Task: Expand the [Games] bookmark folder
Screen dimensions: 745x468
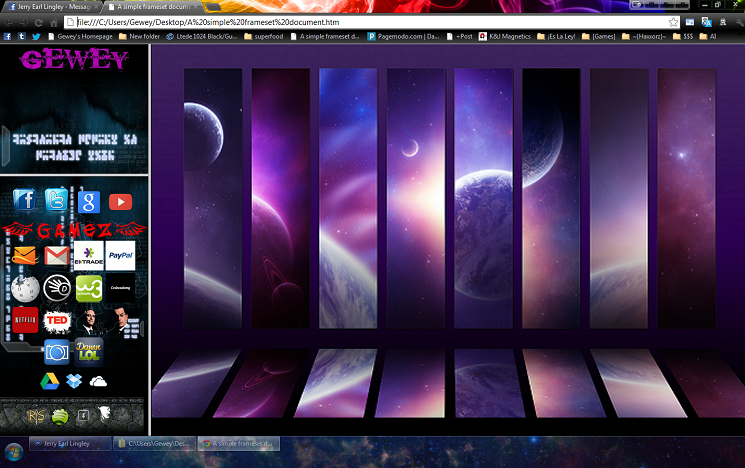Action: 599,36
